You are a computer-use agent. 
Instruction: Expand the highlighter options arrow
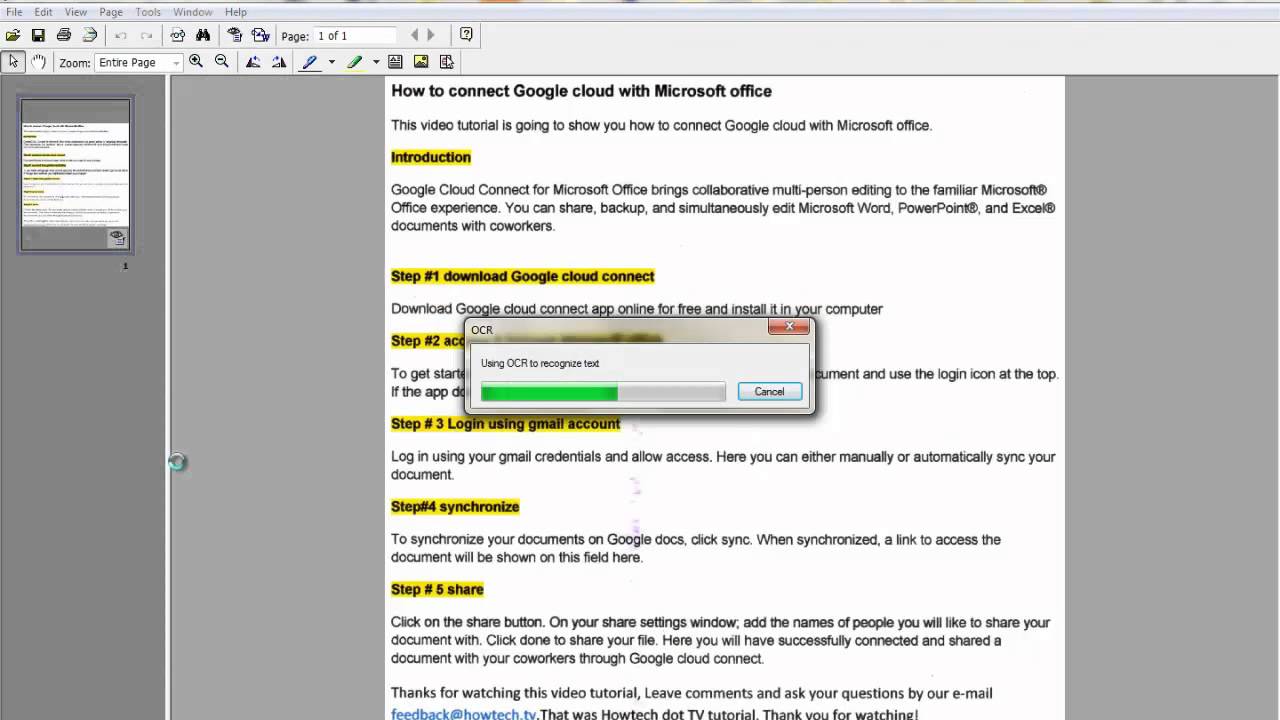[376, 62]
